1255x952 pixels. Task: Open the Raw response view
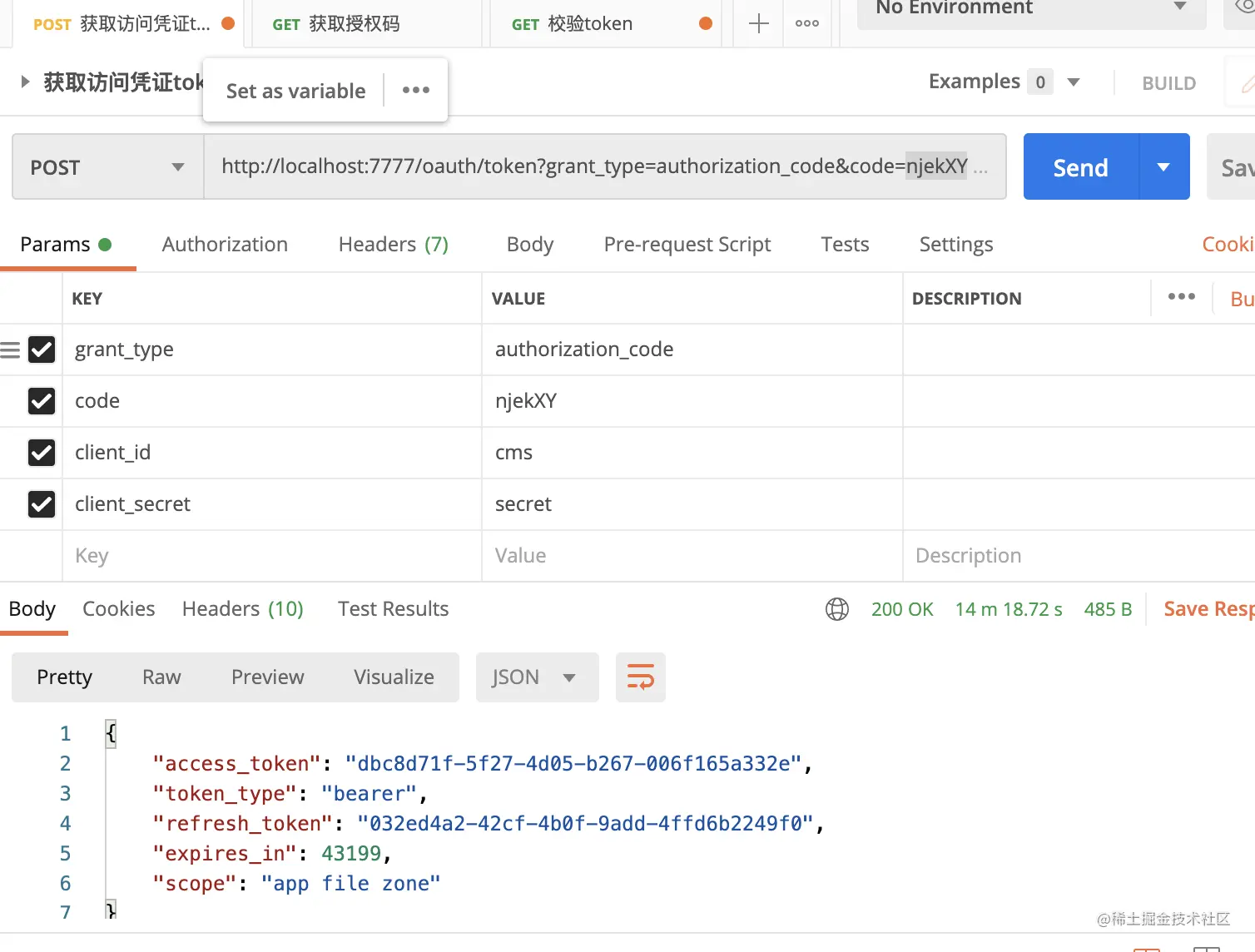[161, 677]
